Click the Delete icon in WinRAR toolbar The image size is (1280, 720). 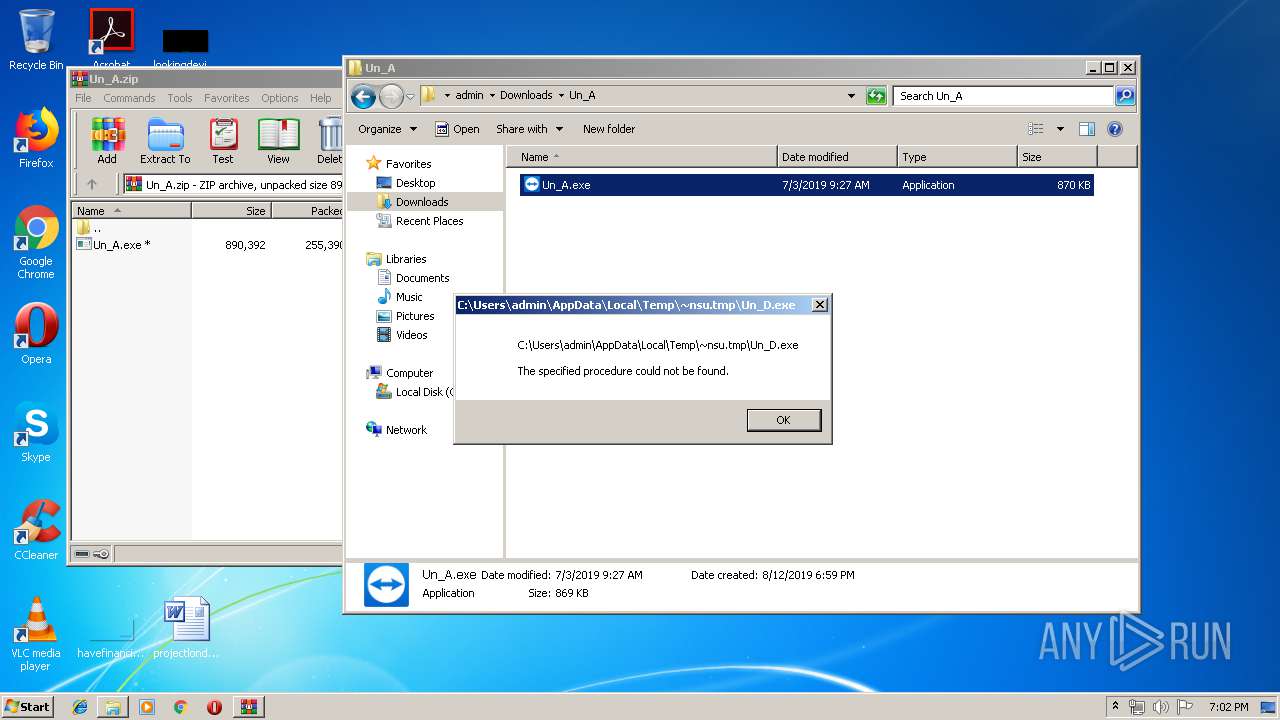tap(329, 141)
